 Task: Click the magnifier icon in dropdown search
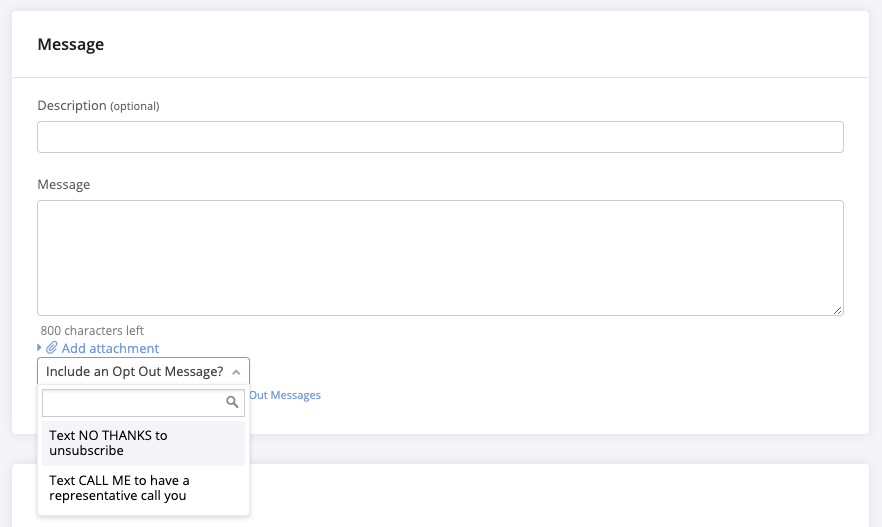pos(232,403)
